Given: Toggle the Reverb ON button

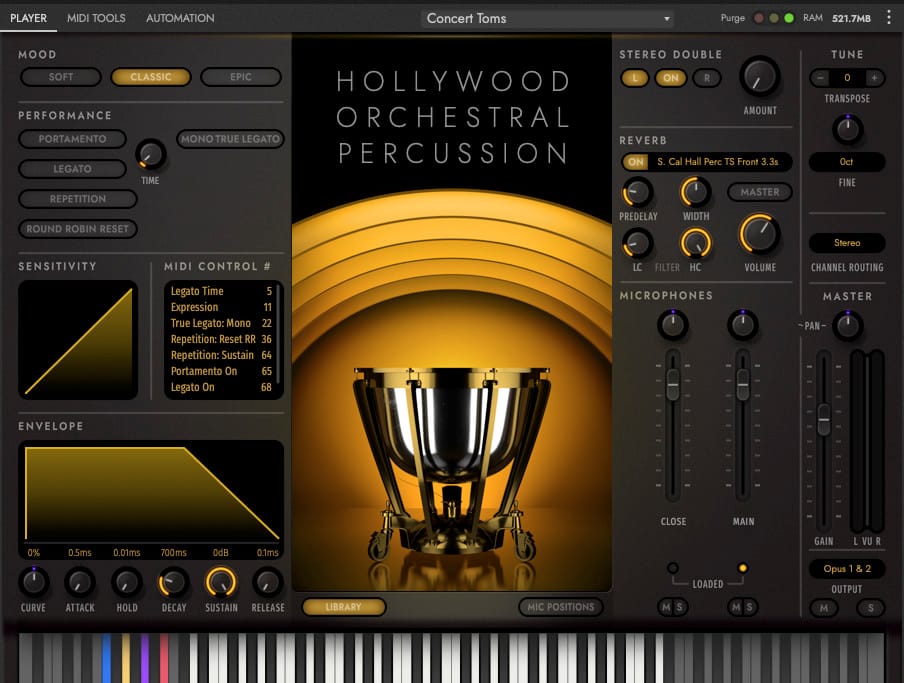Looking at the screenshot, I should pos(635,162).
